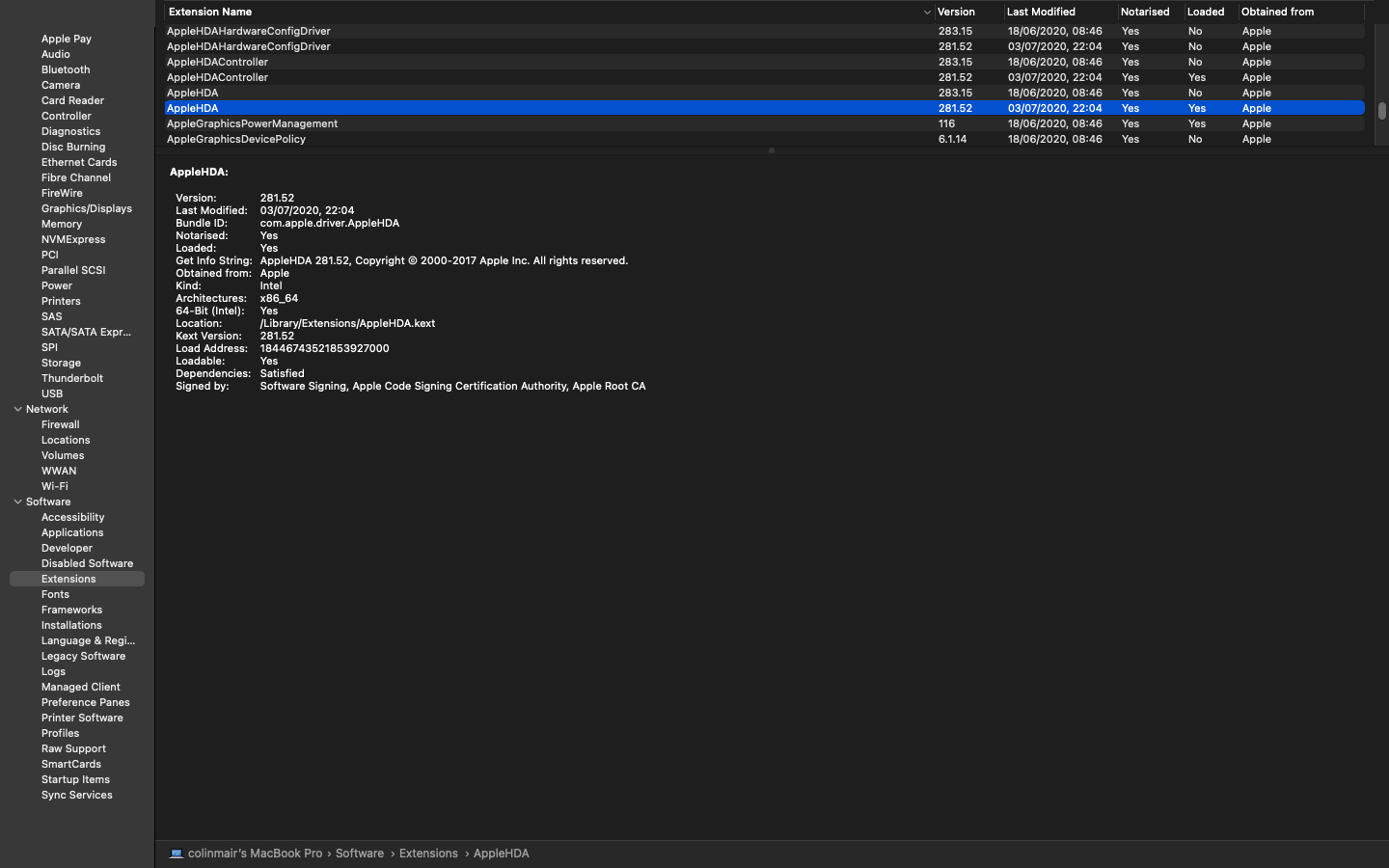
Task: Open Firewall under Network
Action: click(x=61, y=424)
